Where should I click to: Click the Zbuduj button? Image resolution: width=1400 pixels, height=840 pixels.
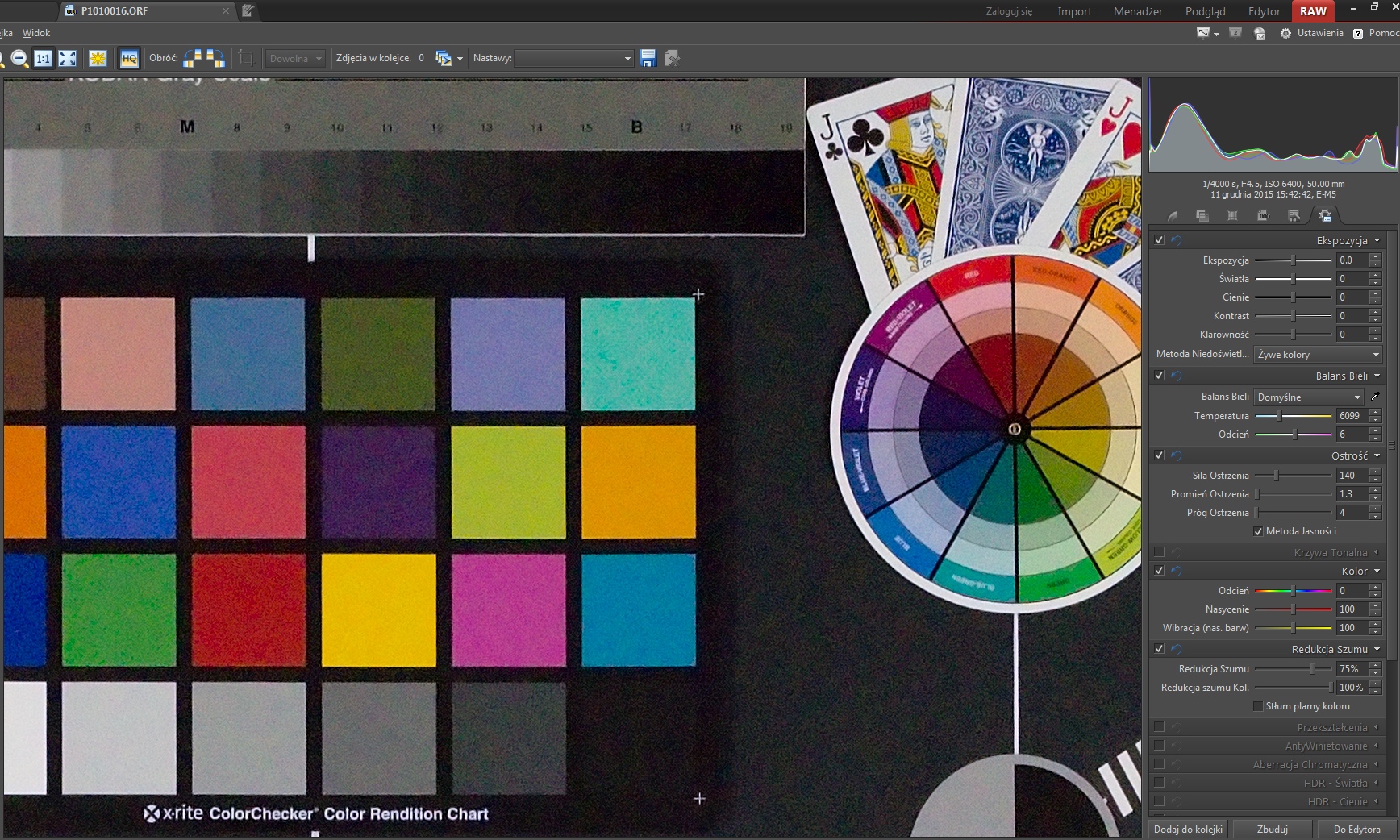[x=1272, y=829]
